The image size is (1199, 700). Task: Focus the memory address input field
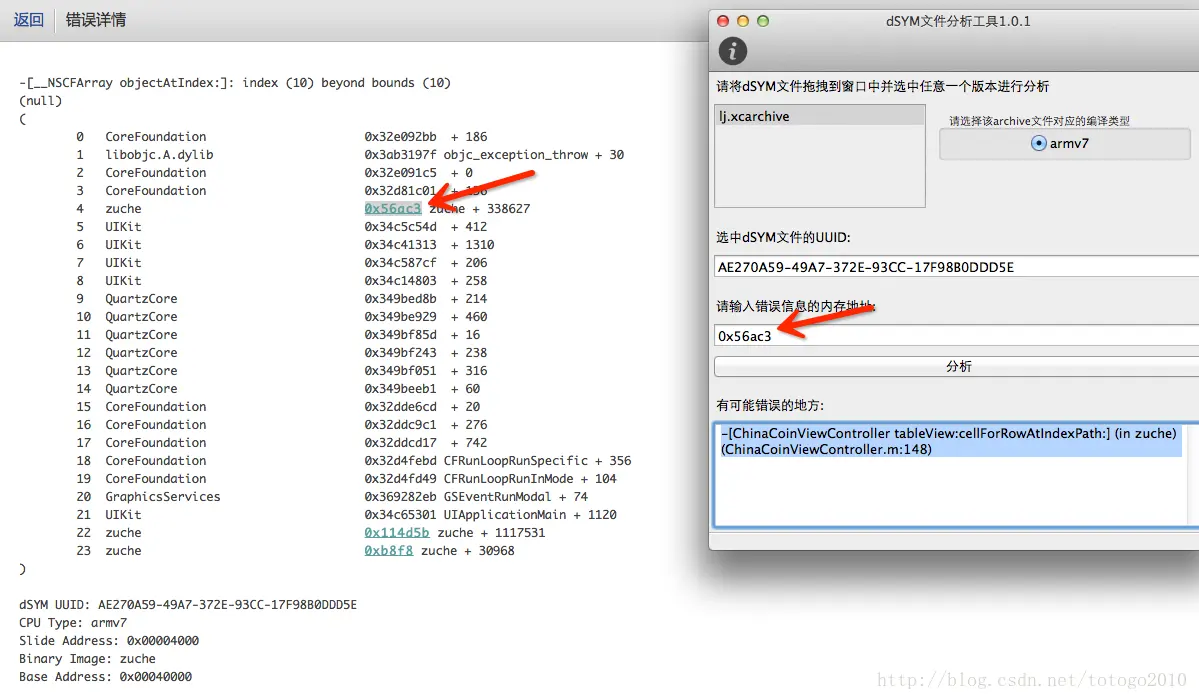click(957, 336)
